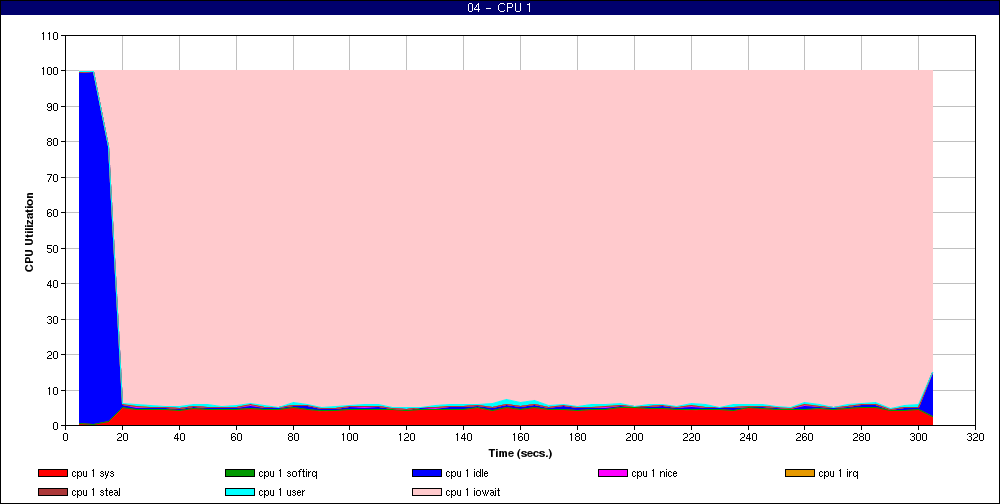Click the y-axis value 30

(x=54, y=319)
